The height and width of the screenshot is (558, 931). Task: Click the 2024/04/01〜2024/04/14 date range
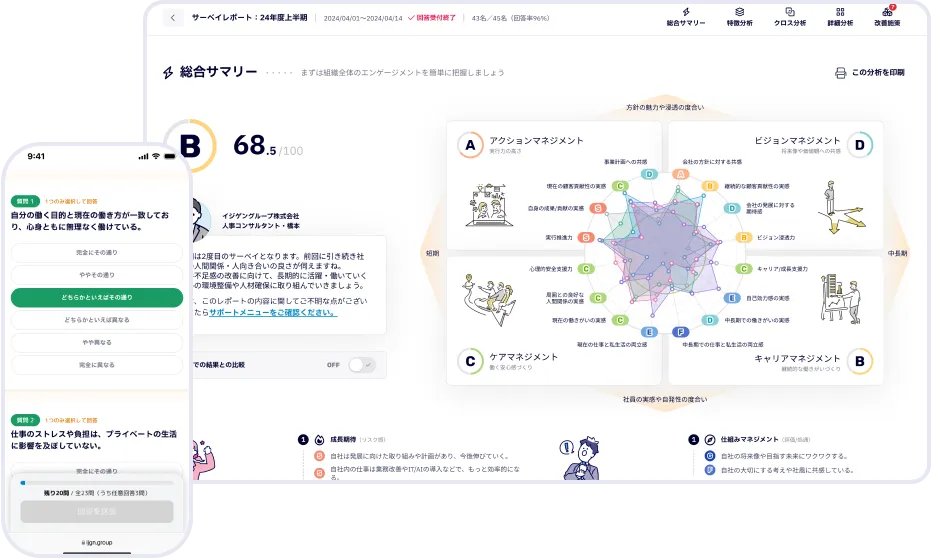tap(363, 18)
